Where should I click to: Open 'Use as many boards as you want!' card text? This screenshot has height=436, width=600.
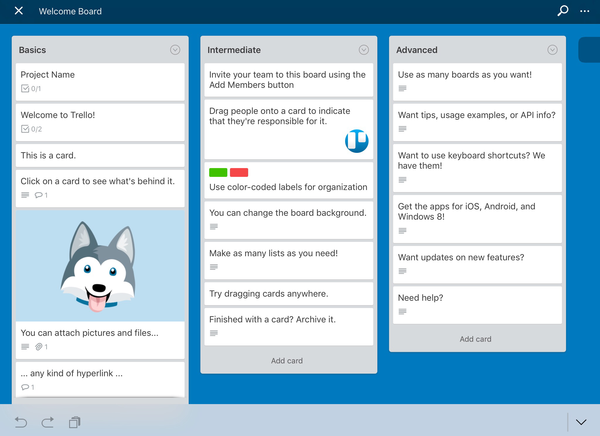pos(465,75)
